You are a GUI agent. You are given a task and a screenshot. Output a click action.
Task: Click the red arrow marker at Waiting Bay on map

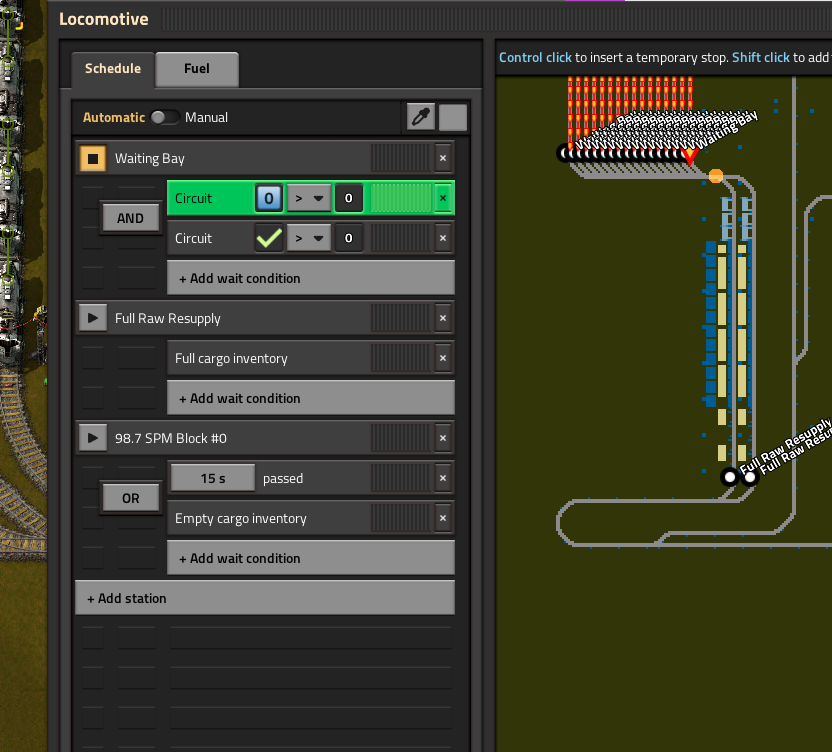pos(689,155)
